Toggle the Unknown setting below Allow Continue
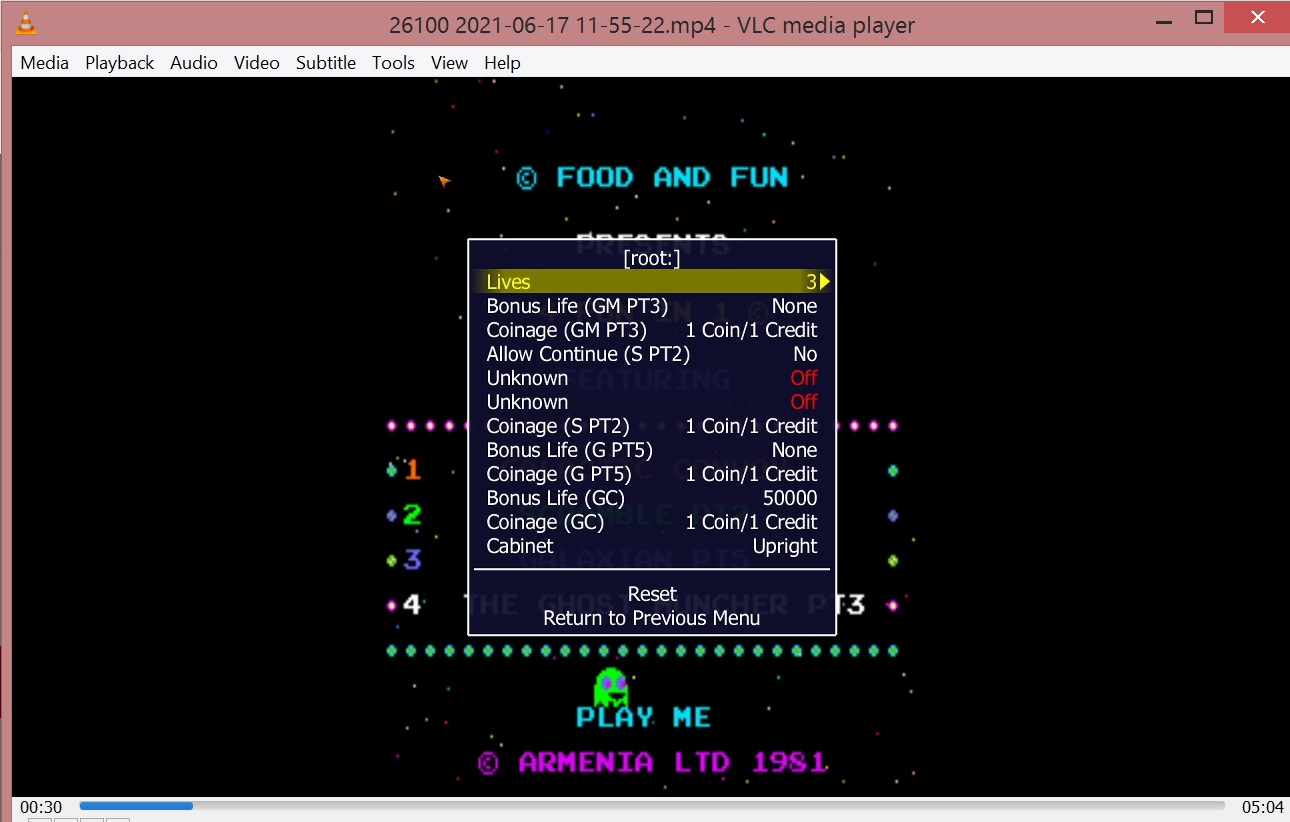Image resolution: width=1290 pixels, height=822 pixels. coord(651,378)
